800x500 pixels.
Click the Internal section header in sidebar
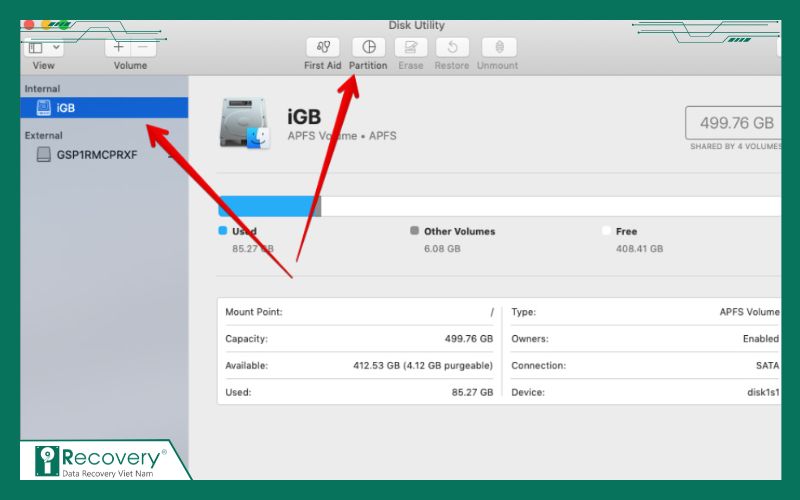(x=43, y=89)
